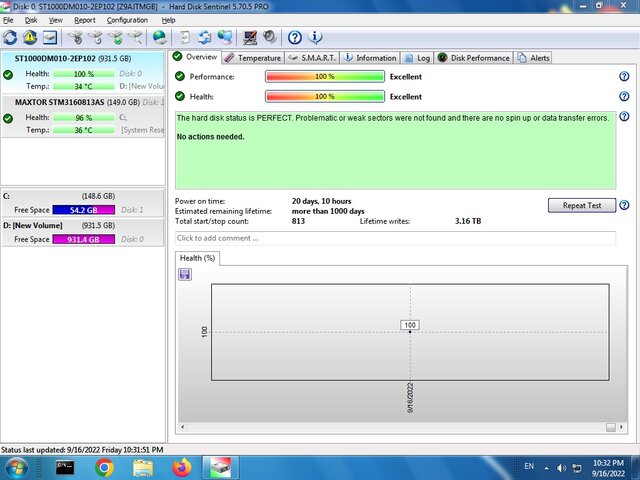The height and width of the screenshot is (480, 640).
Task: Click the help icon beside the Performance bar
Action: 624,76
